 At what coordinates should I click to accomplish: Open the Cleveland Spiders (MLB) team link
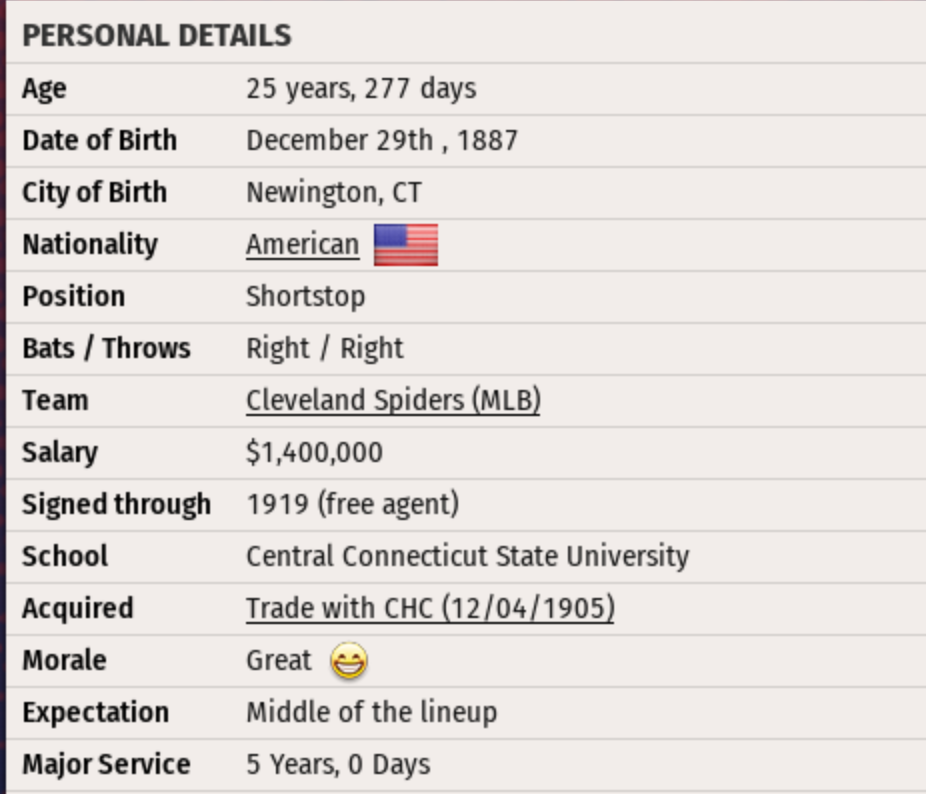393,401
